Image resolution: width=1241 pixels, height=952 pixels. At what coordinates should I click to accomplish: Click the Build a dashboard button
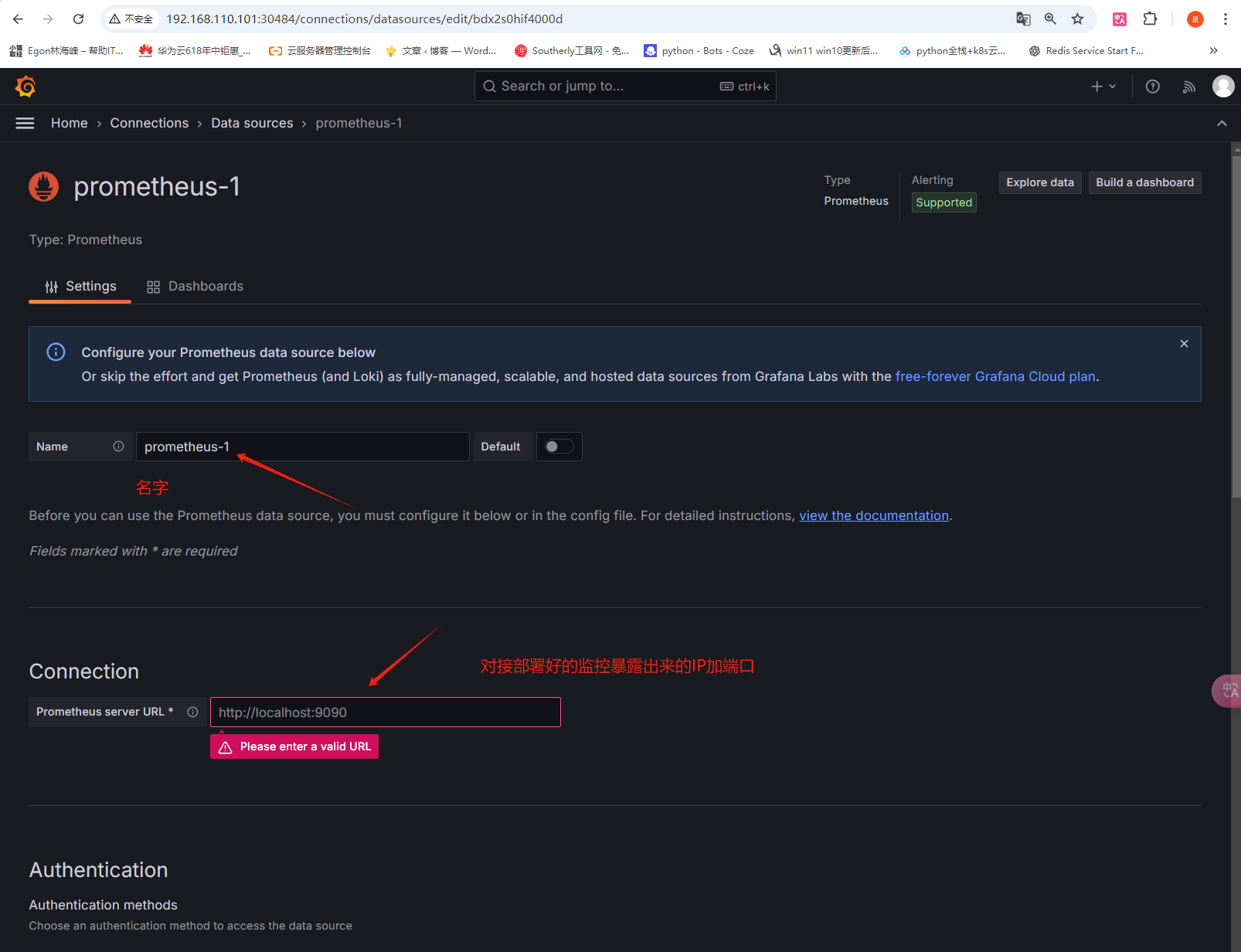(1144, 182)
